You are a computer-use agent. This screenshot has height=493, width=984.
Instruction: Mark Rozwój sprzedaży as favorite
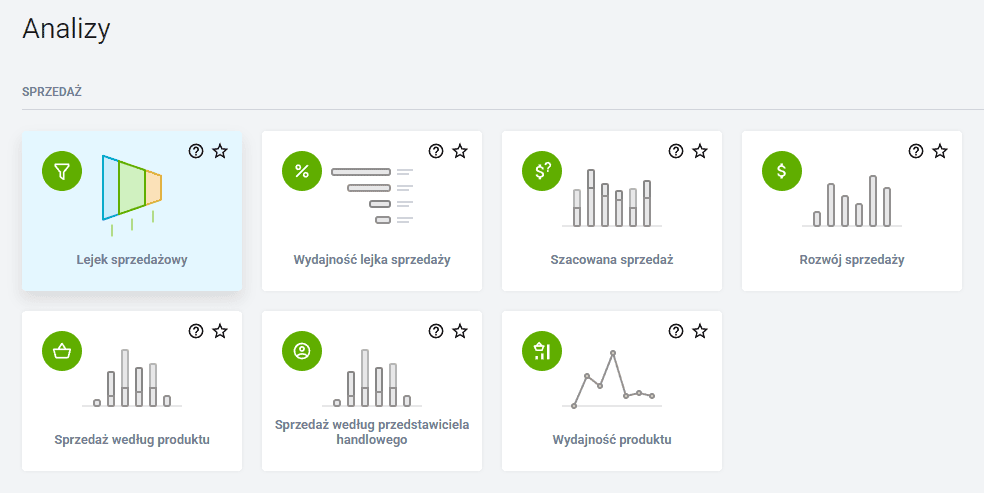tap(940, 151)
